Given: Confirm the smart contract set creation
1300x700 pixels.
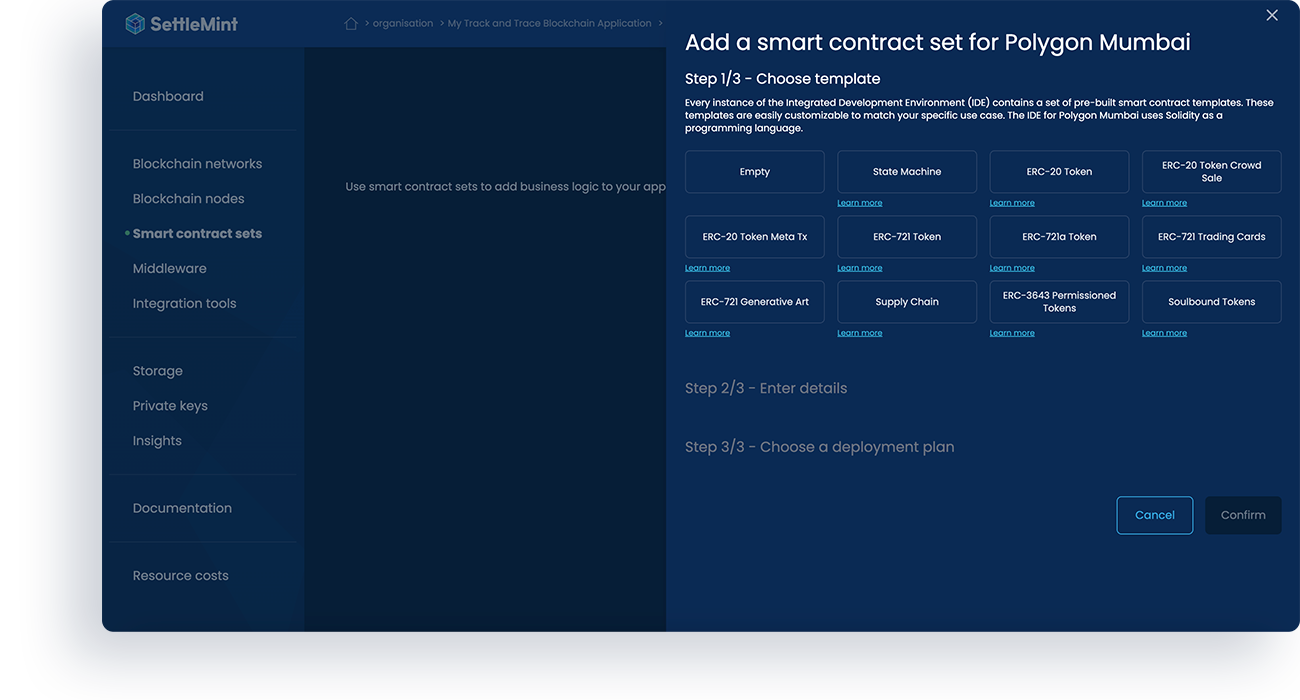Looking at the screenshot, I should 1242,514.
